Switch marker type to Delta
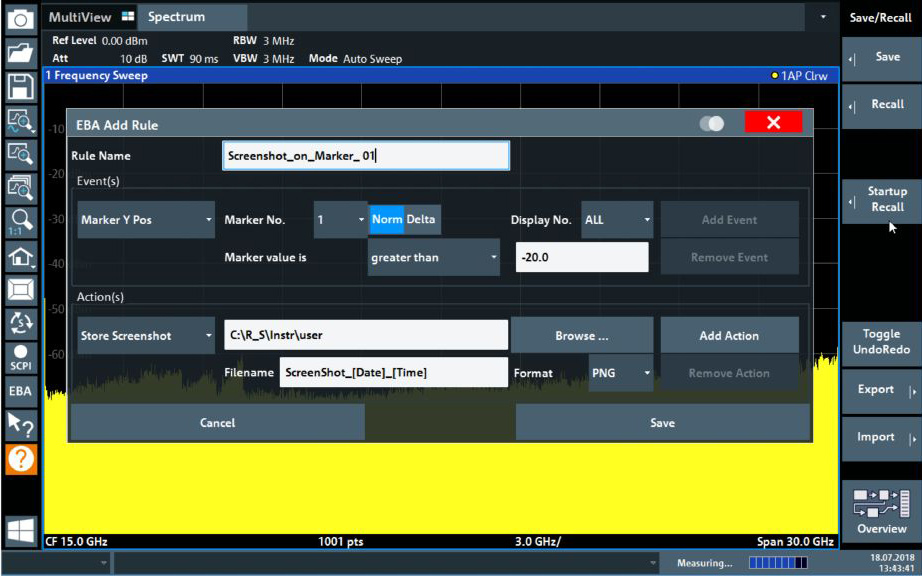 point(421,220)
